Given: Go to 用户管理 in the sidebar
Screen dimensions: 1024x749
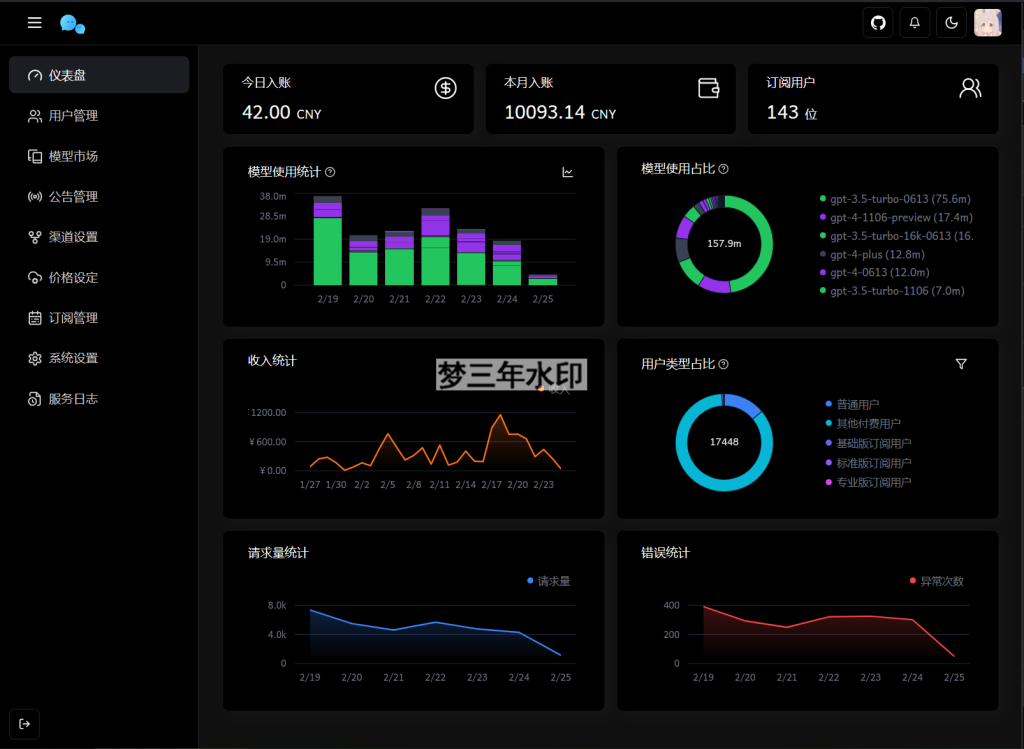Looking at the screenshot, I should point(99,116).
